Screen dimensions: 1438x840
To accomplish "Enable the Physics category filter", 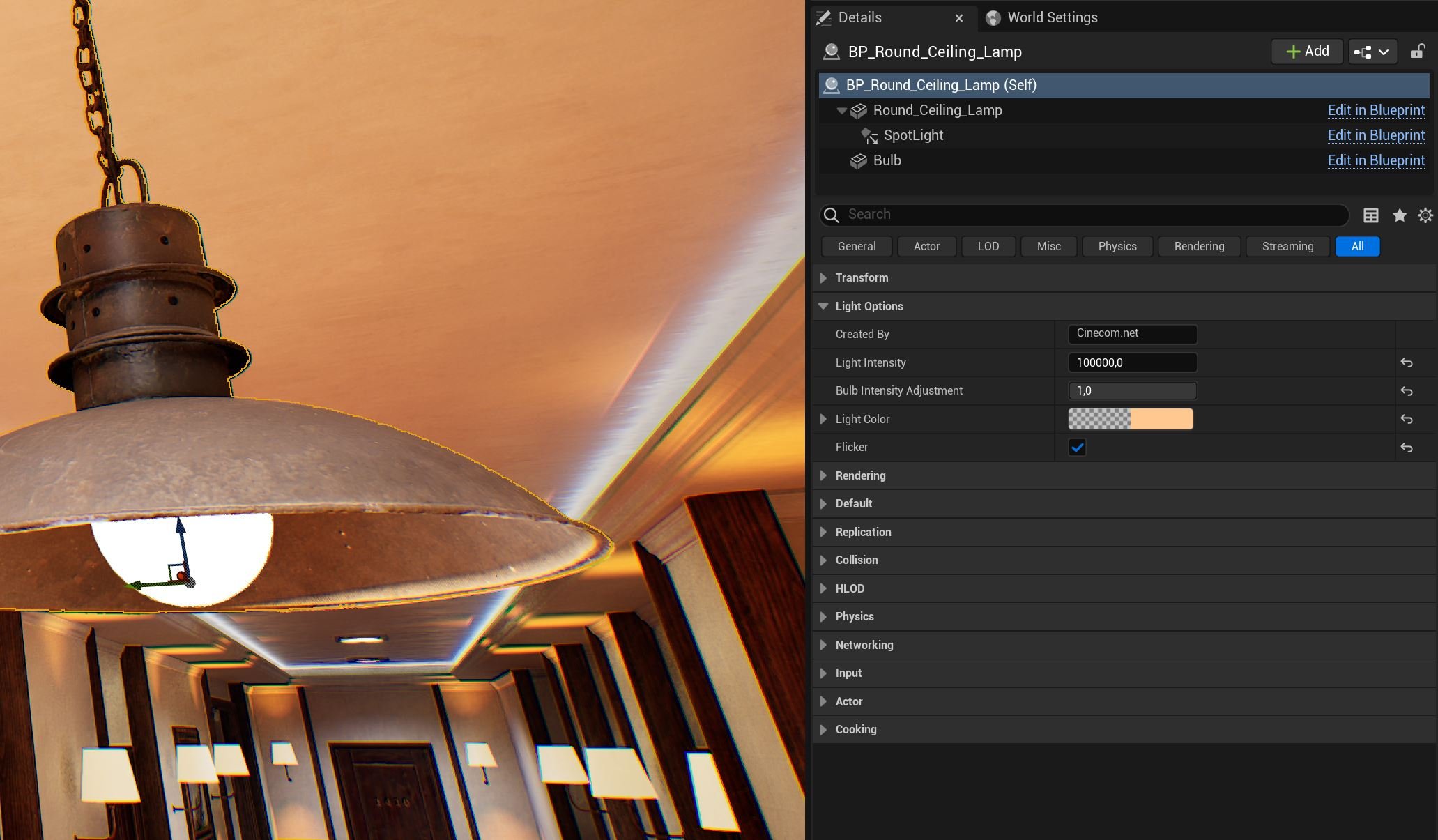I will [x=1117, y=246].
